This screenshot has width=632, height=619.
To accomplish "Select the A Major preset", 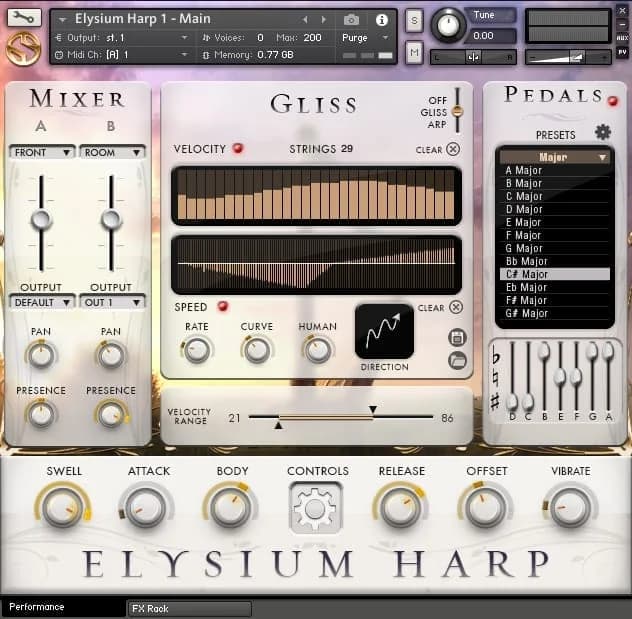I will 555,170.
